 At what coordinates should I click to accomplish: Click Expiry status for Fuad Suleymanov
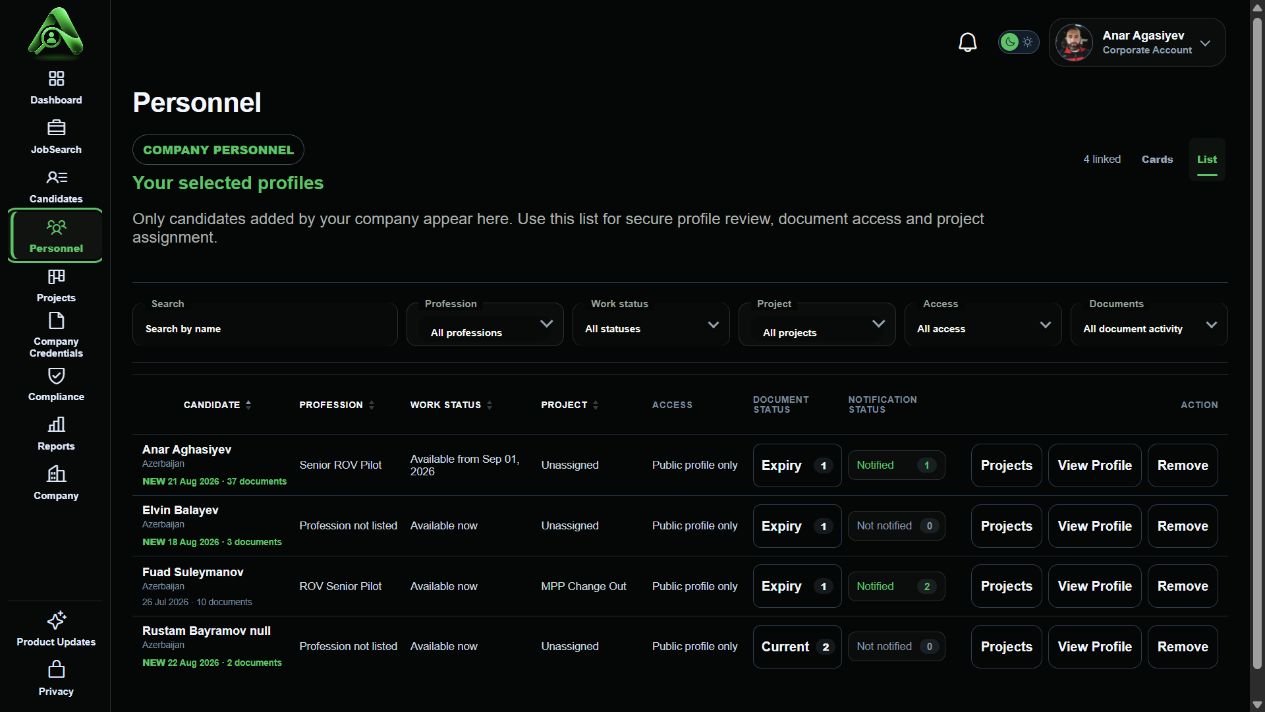click(797, 586)
